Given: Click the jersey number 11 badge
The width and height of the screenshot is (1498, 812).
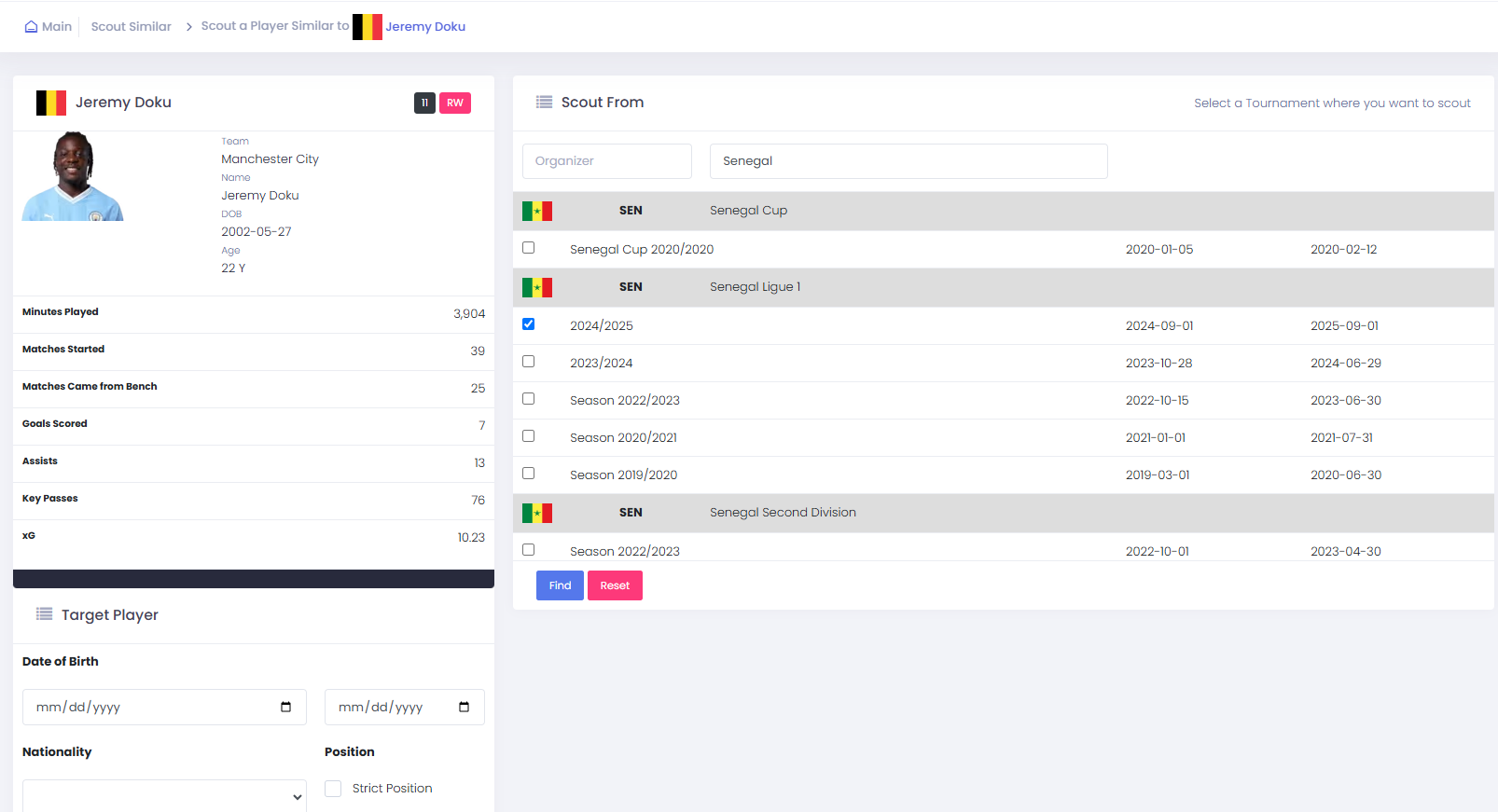Looking at the screenshot, I should point(424,103).
